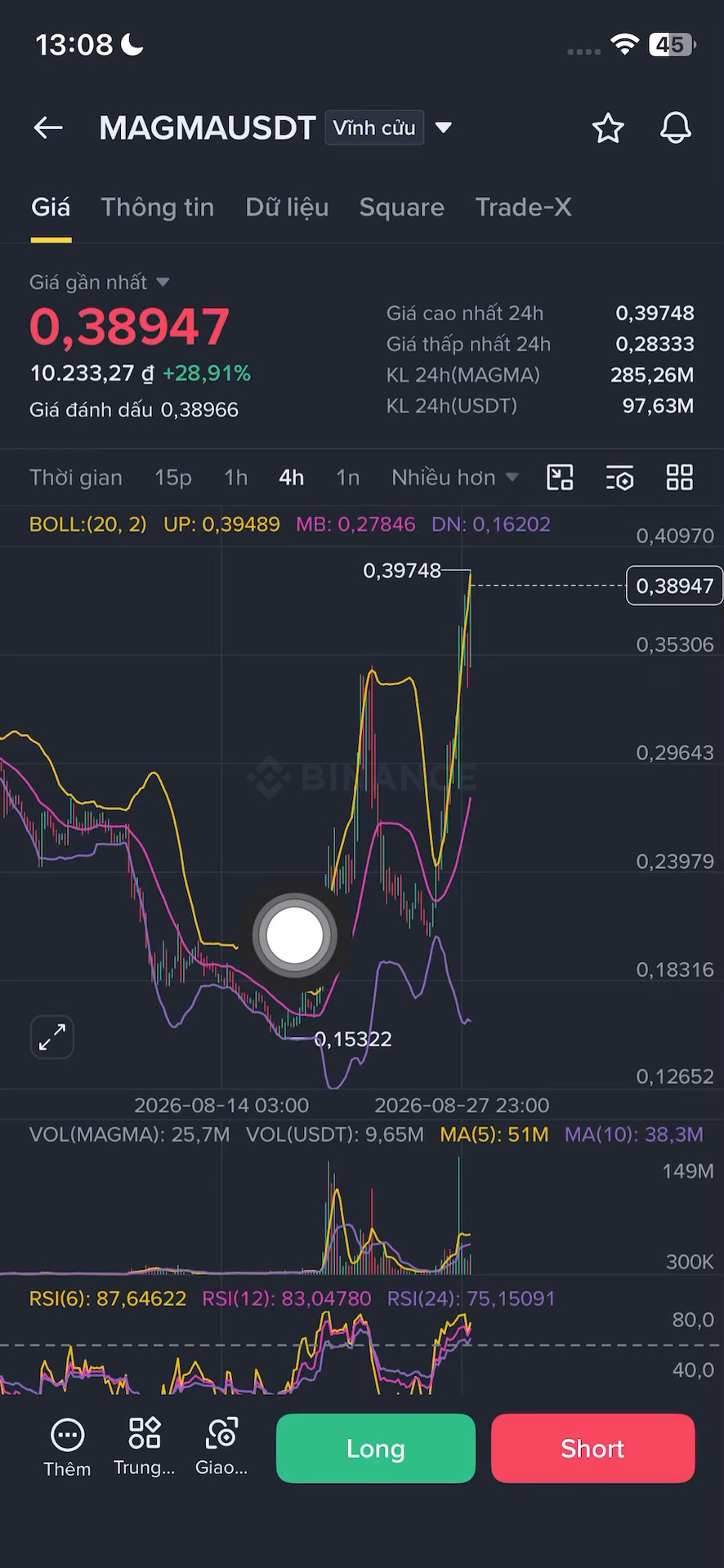Tap the 0,40970 price axis label
Viewport: 724px width, 1568px height.
coord(675,536)
